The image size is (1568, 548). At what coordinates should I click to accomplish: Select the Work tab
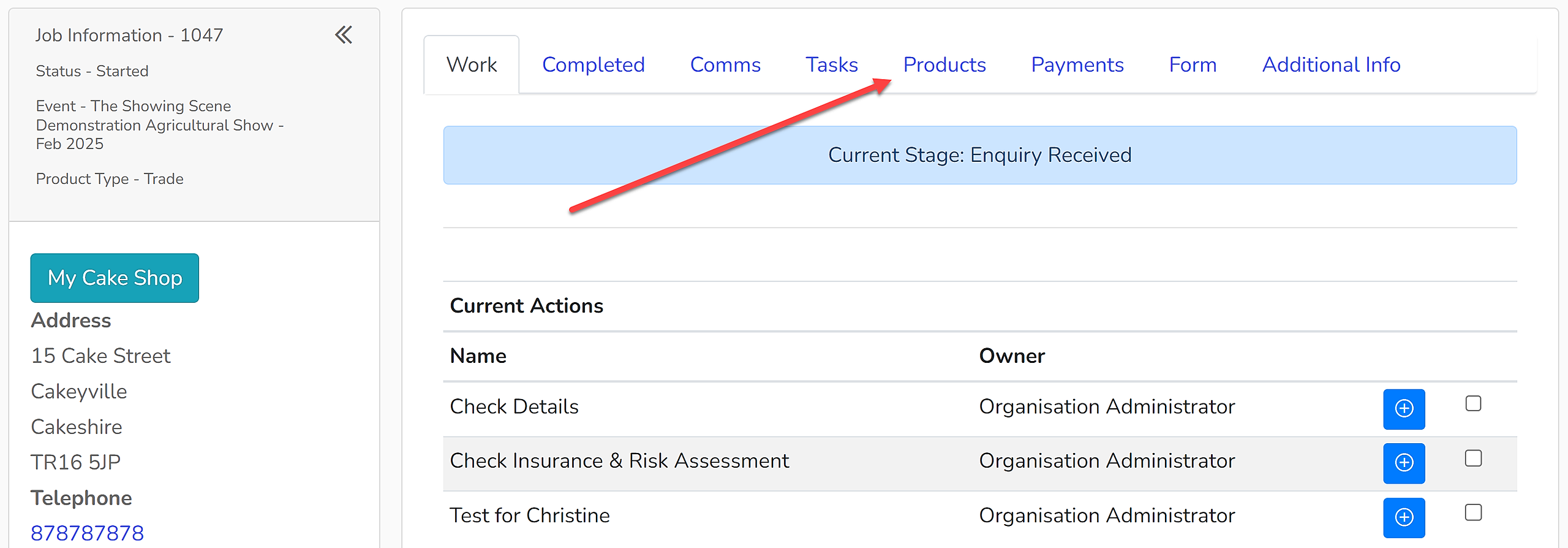[x=472, y=64]
